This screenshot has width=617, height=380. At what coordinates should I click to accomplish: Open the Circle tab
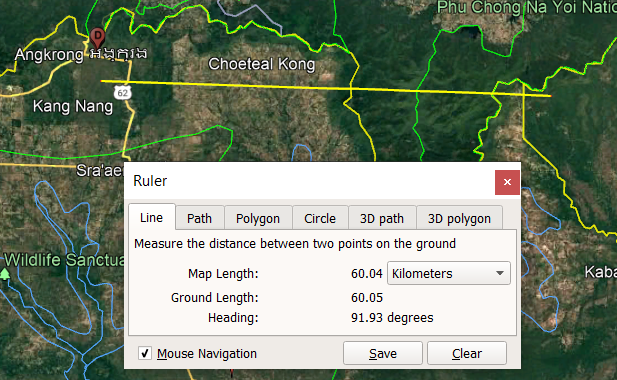[x=320, y=218]
